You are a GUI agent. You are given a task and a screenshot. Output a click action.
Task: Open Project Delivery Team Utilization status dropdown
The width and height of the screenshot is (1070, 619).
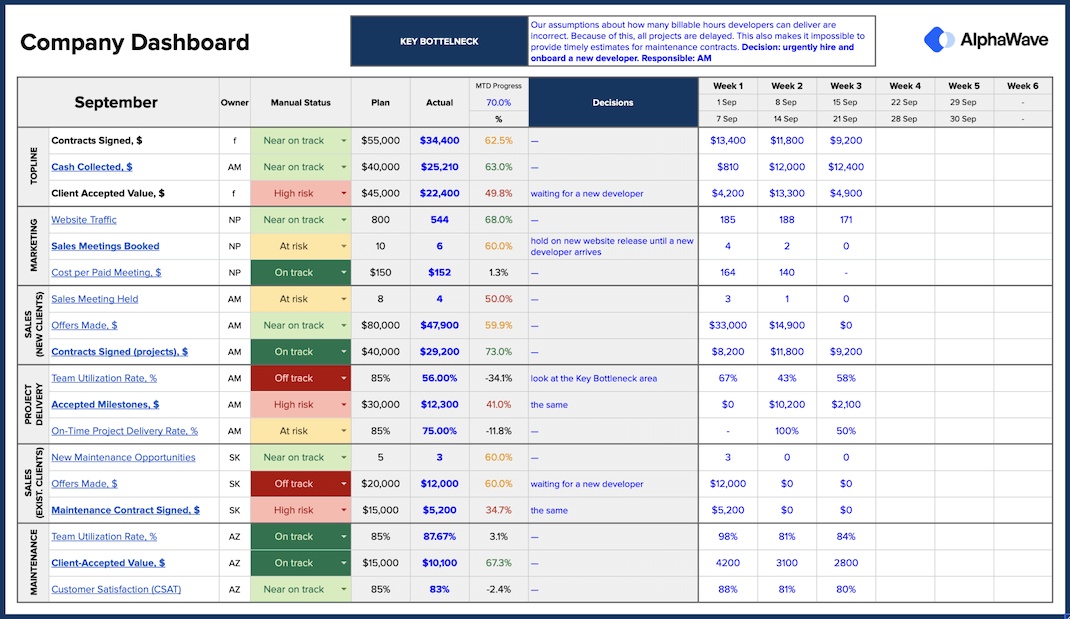(343, 379)
